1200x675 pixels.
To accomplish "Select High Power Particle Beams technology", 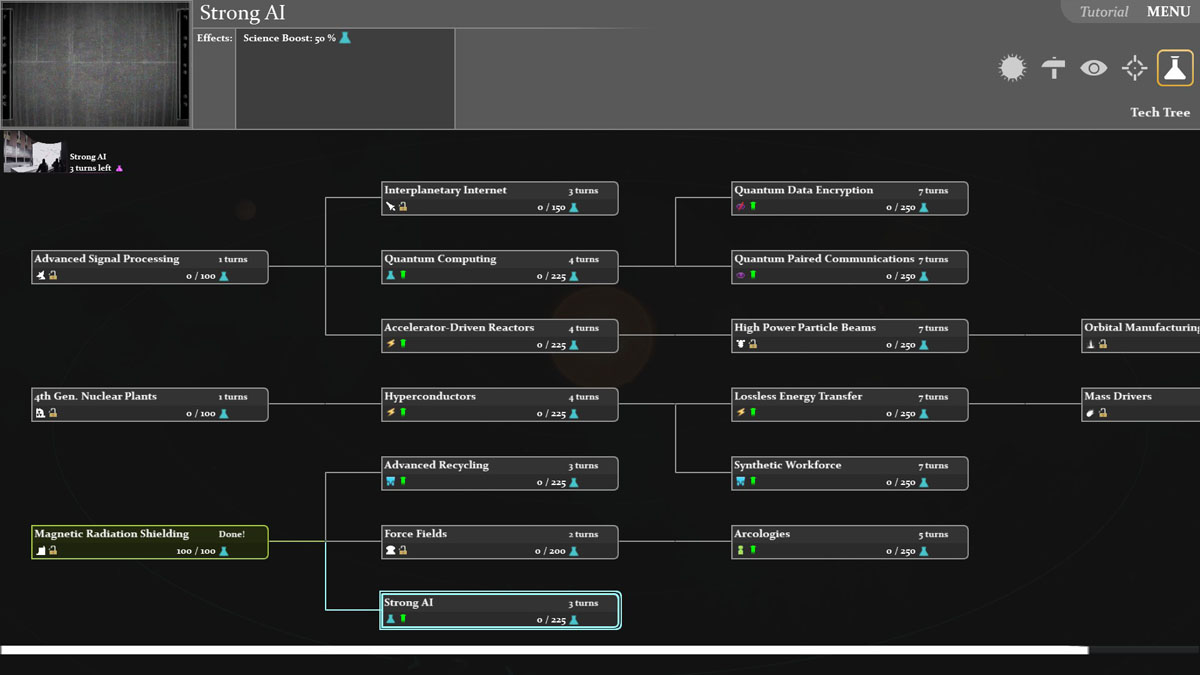I will tap(850, 336).
